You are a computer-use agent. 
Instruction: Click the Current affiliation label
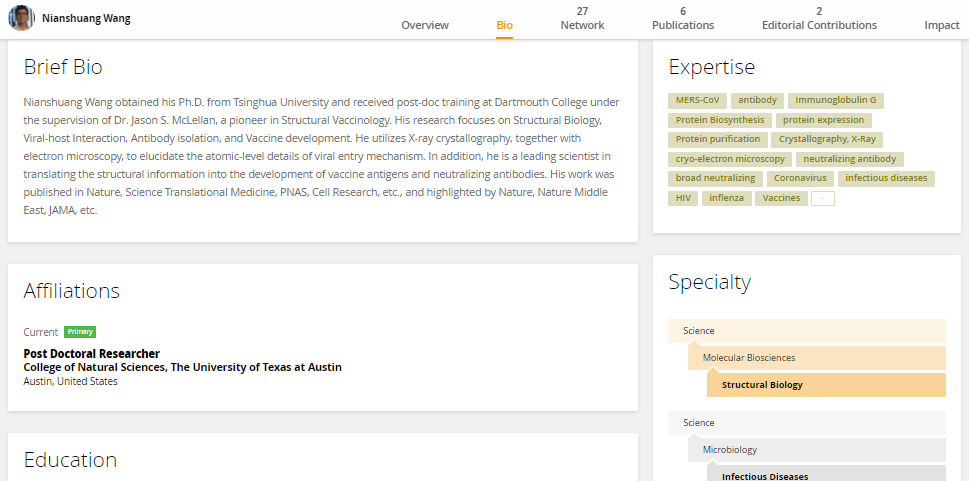tap(41, 332)
